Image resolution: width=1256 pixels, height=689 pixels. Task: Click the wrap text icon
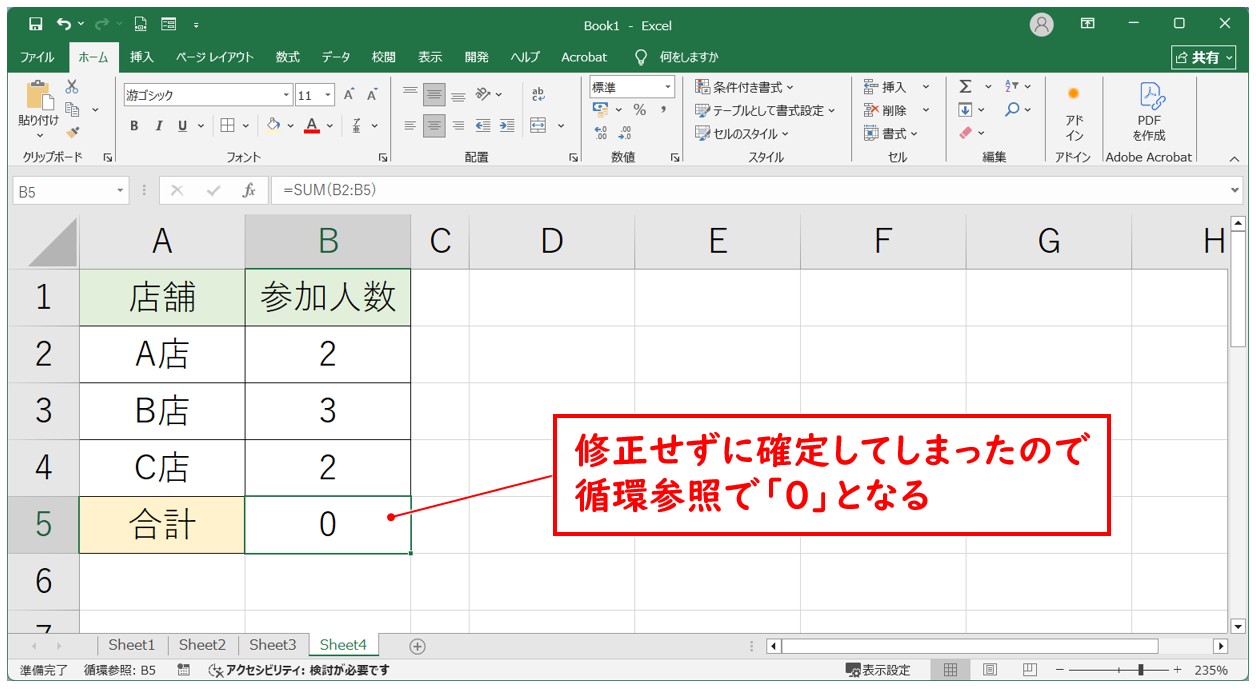(x=538, y=94)
